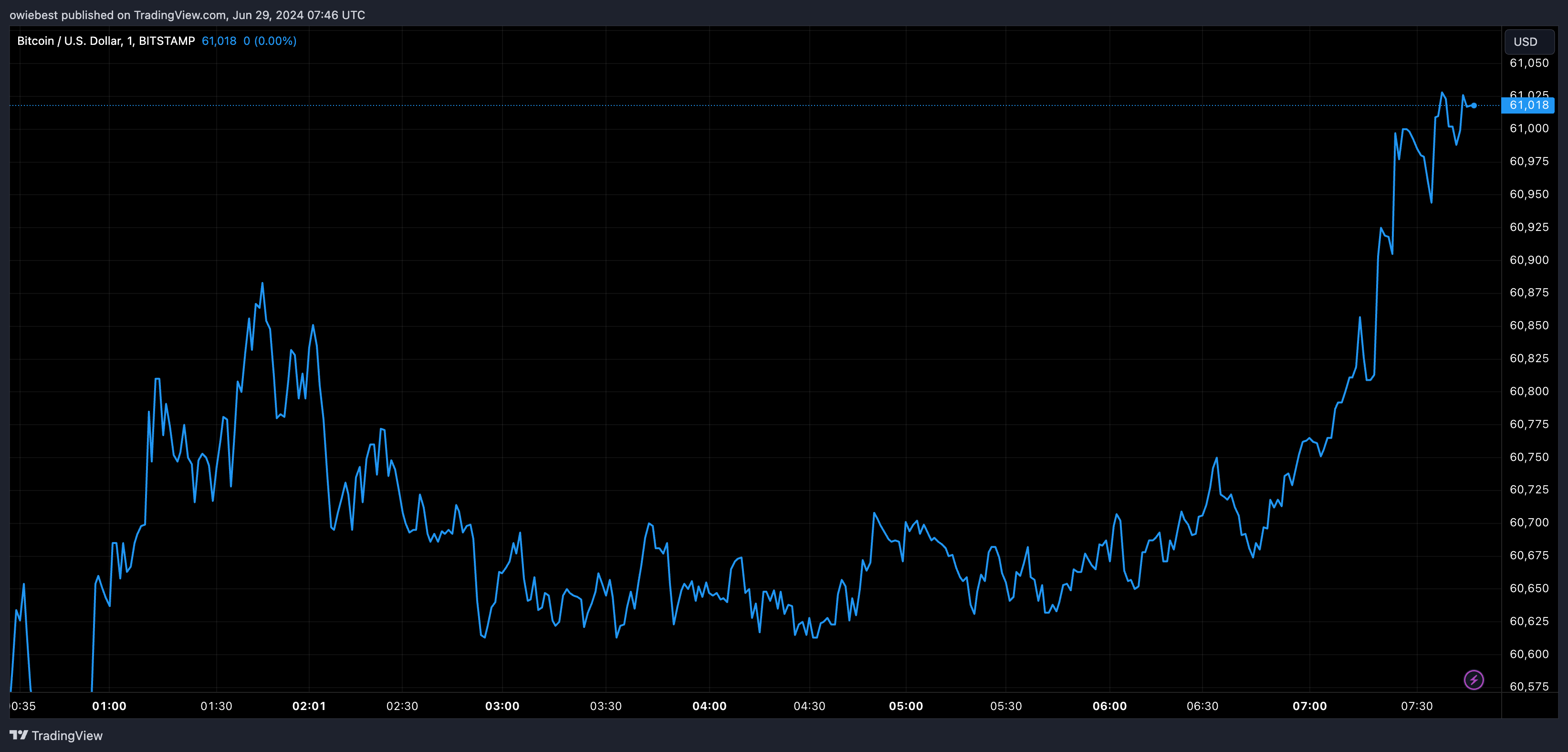1568x752 pixels.
Task: Click the TradingView logo icon
Action: 19,735
